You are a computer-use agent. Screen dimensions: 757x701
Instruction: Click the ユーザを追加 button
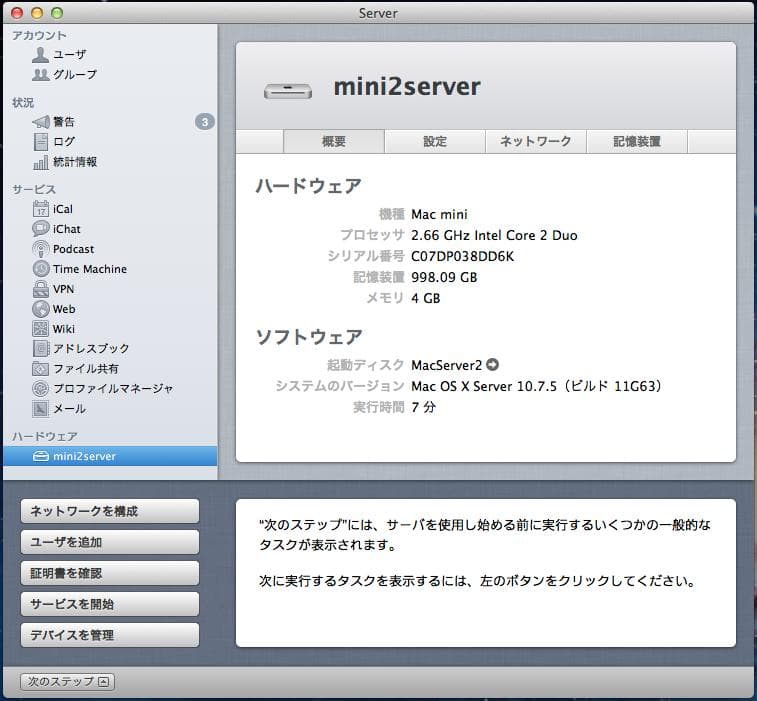110,542
